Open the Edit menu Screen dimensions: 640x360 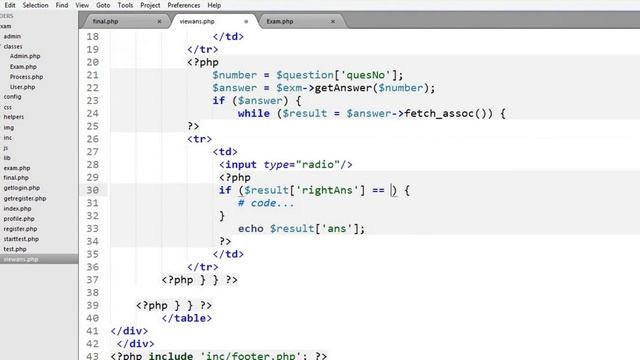pyautogui.click(x=9, y=5)
